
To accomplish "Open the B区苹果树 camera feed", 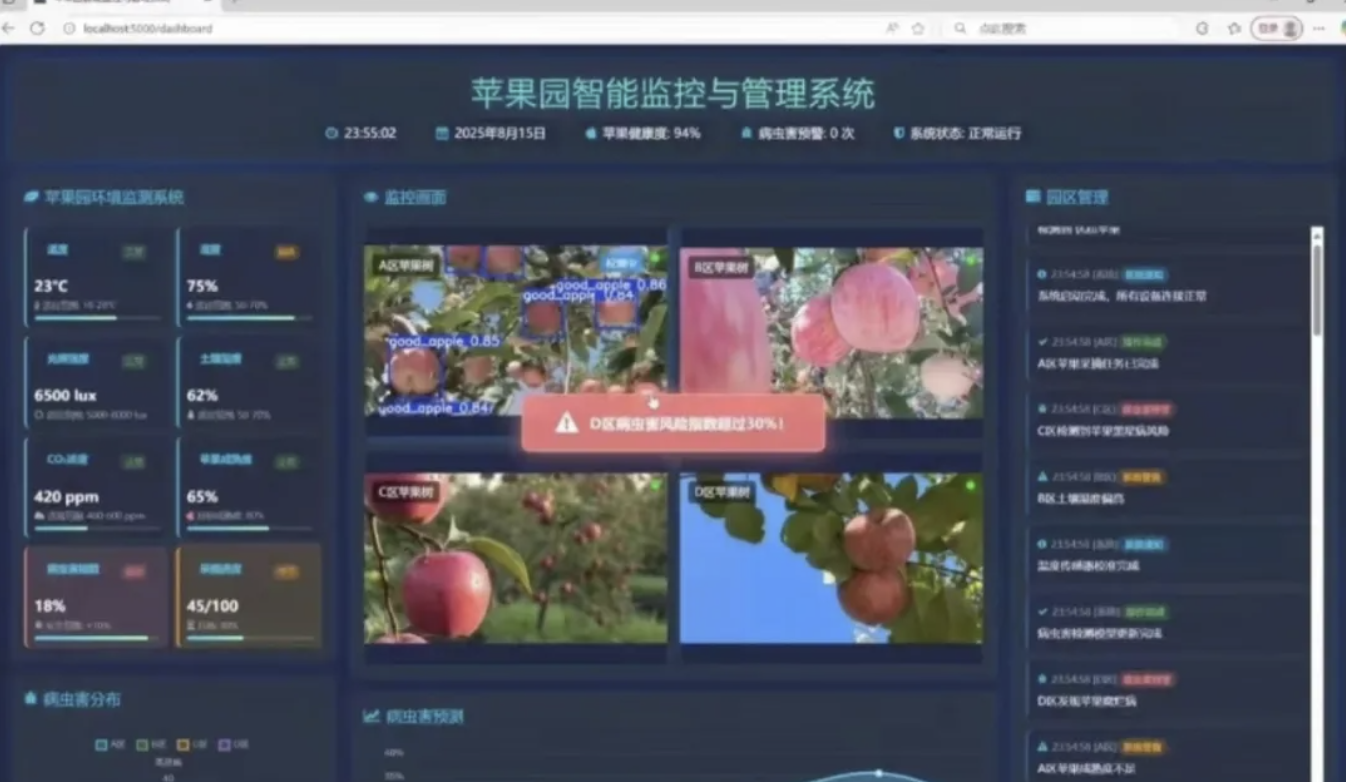I will 831,331.
